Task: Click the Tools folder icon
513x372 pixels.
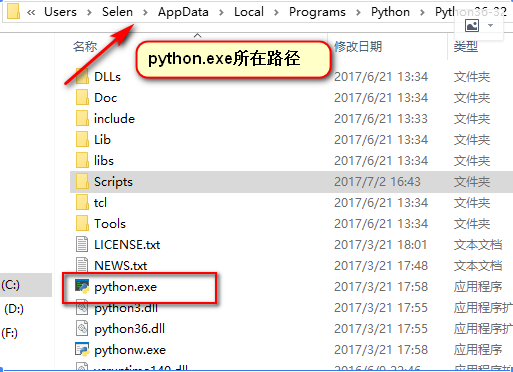Action: tap(82, 223)
